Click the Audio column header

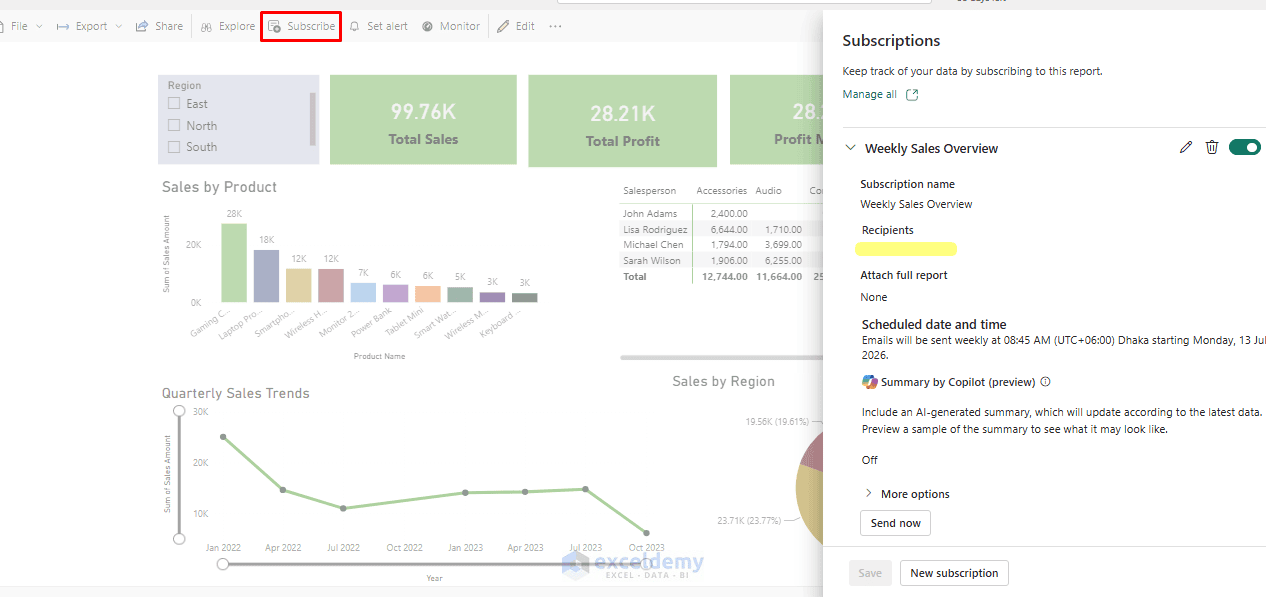(x=768, y=190)
